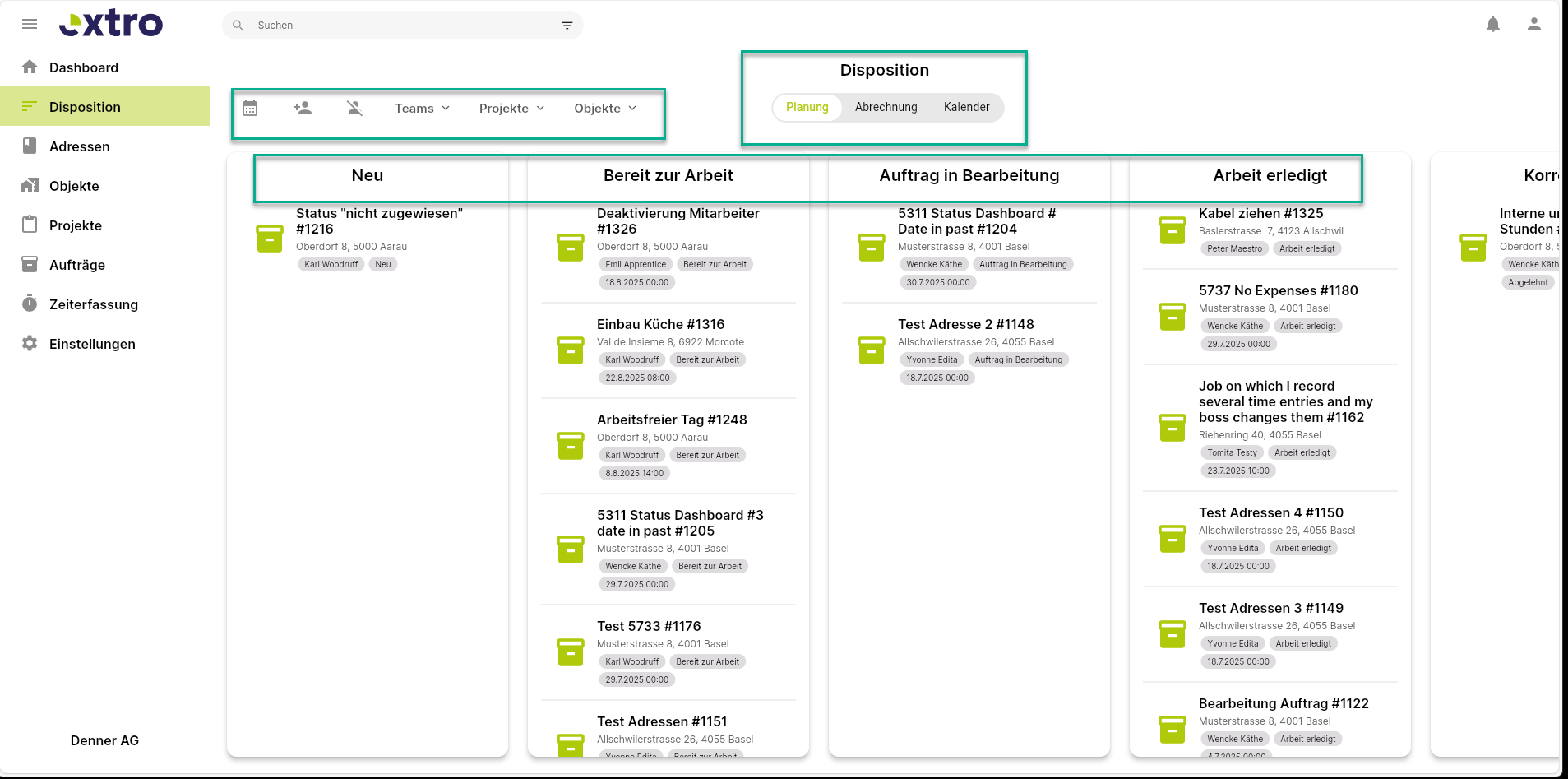Screen dimensions: 1568x779
Task: Click Karl Woodruff chip on order #1216
Action: [331, 264]
